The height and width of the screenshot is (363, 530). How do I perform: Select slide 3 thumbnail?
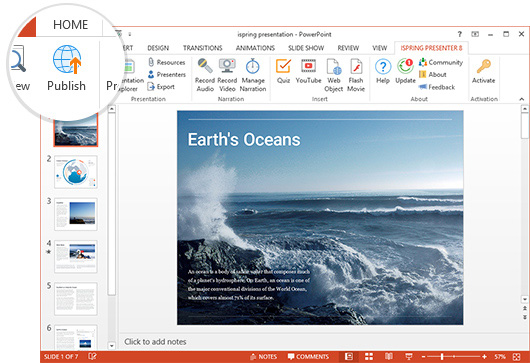point(76,214)
